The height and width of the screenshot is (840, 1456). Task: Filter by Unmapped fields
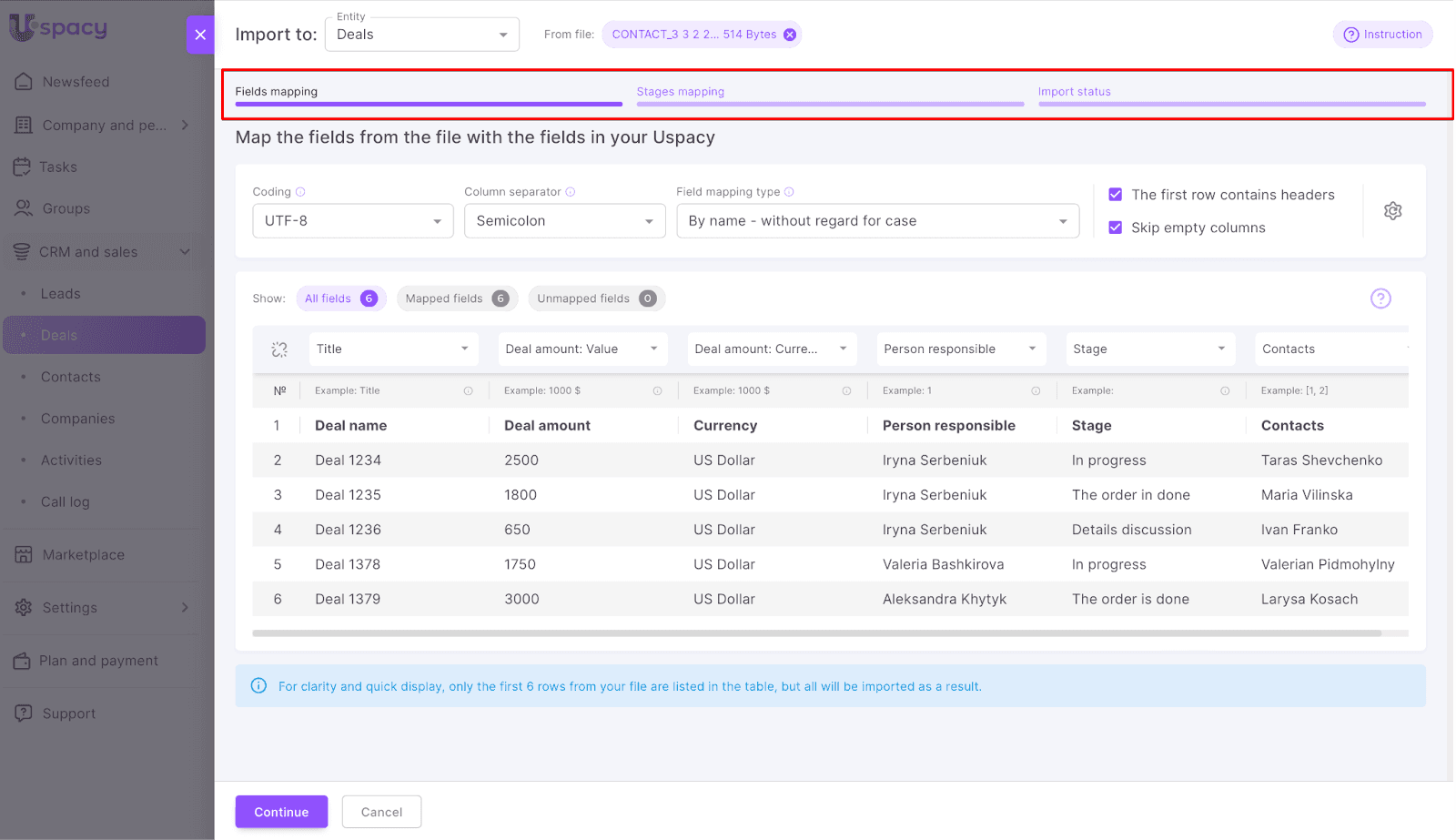point(596,299)
